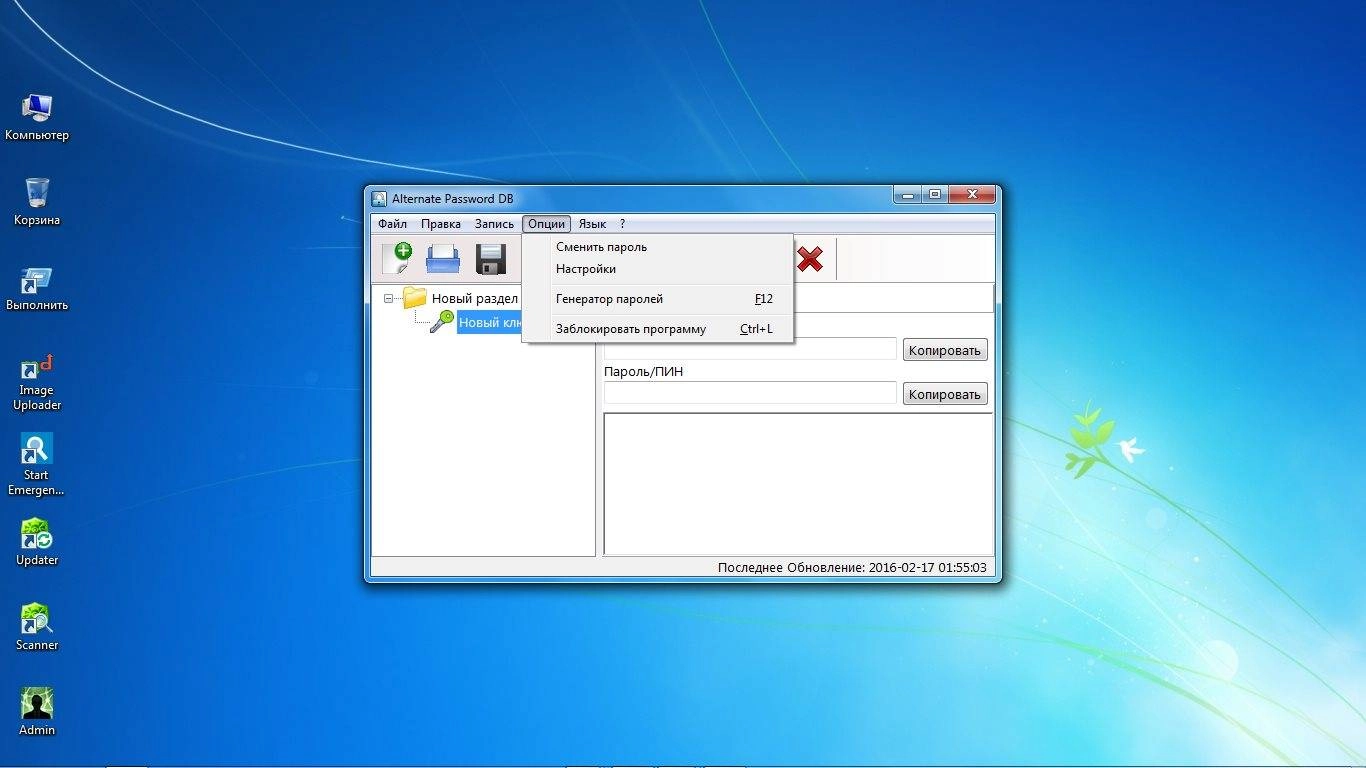Close the open Опции menu header
The width and height of the screenshot is (1366, 768).
(x=546, y=224)
